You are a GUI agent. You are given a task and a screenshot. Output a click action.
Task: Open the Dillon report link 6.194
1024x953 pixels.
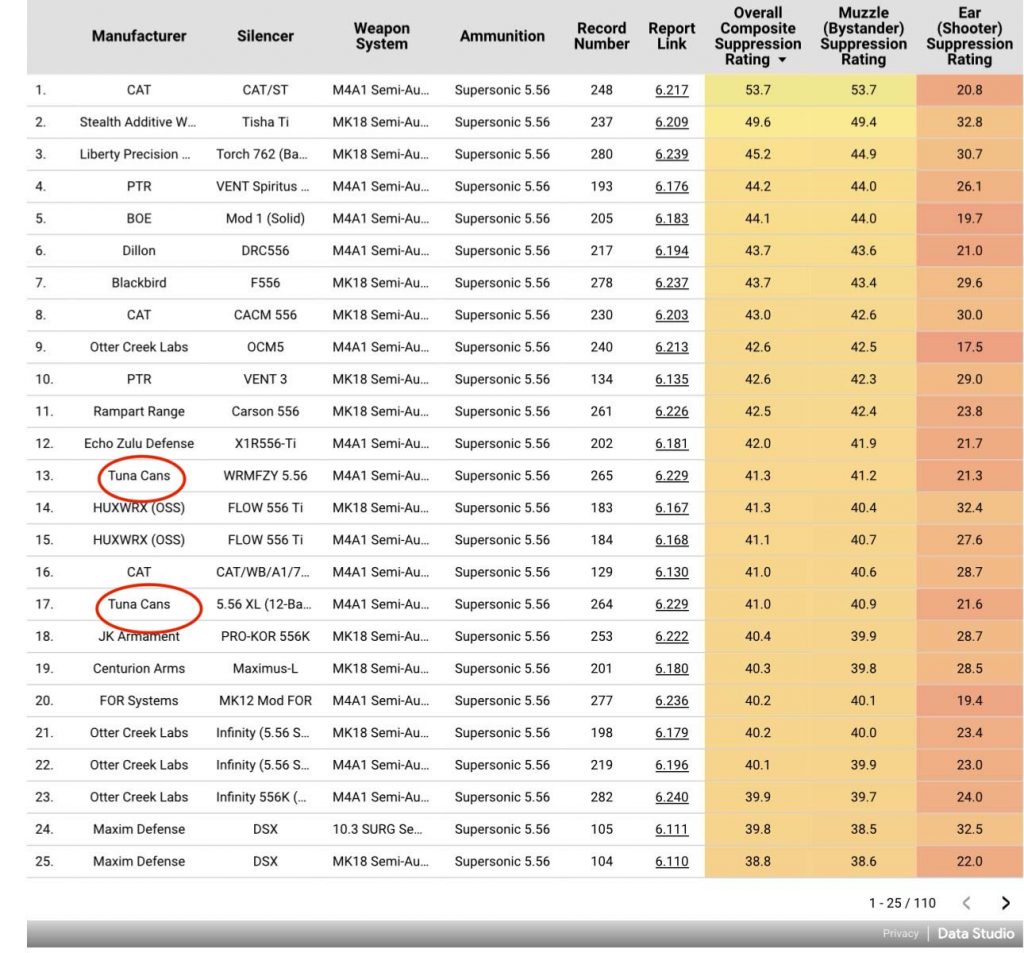click(x=671, y=250)
